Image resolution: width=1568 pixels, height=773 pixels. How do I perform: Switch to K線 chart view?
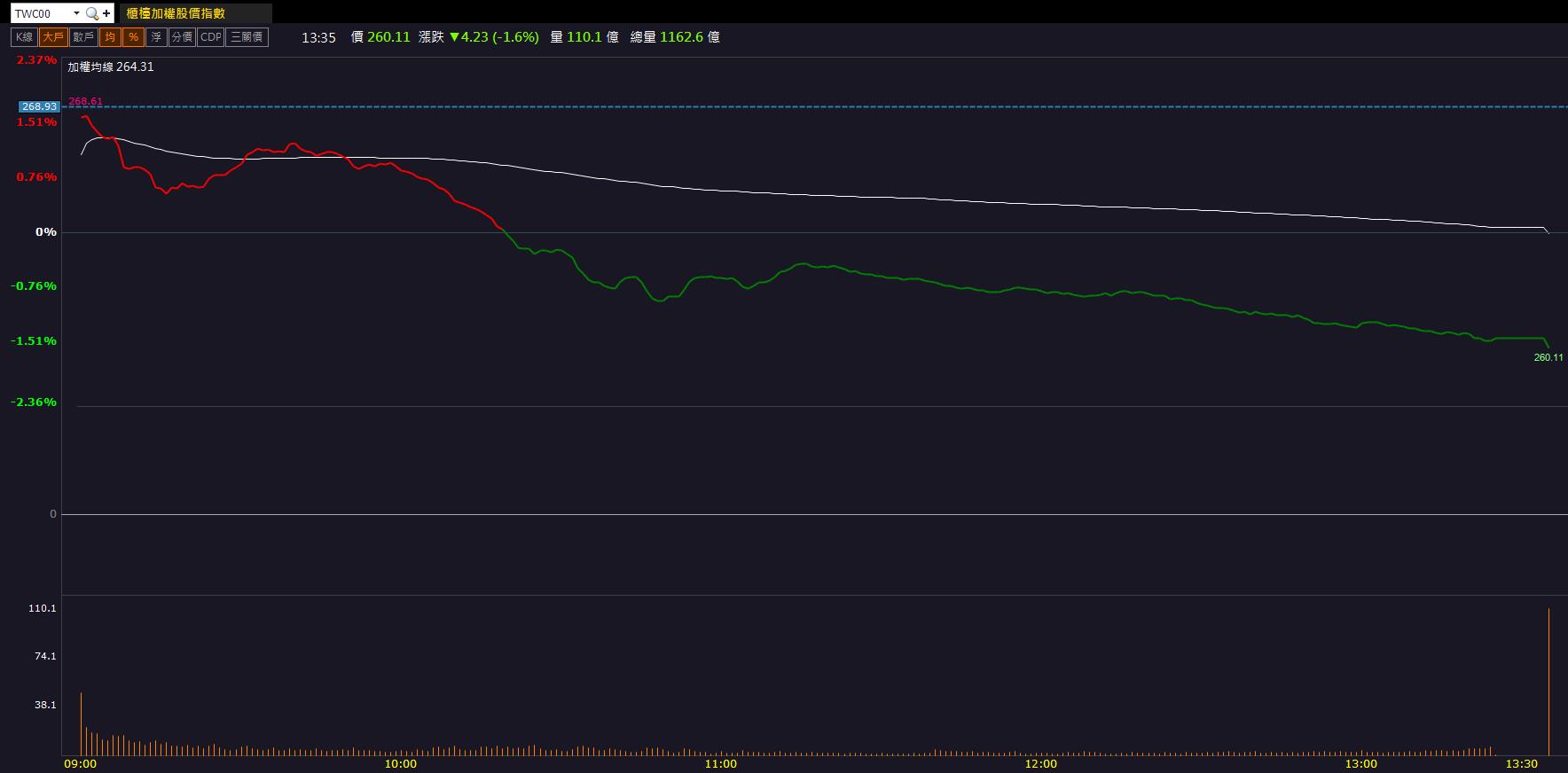(x=24, y=37)
